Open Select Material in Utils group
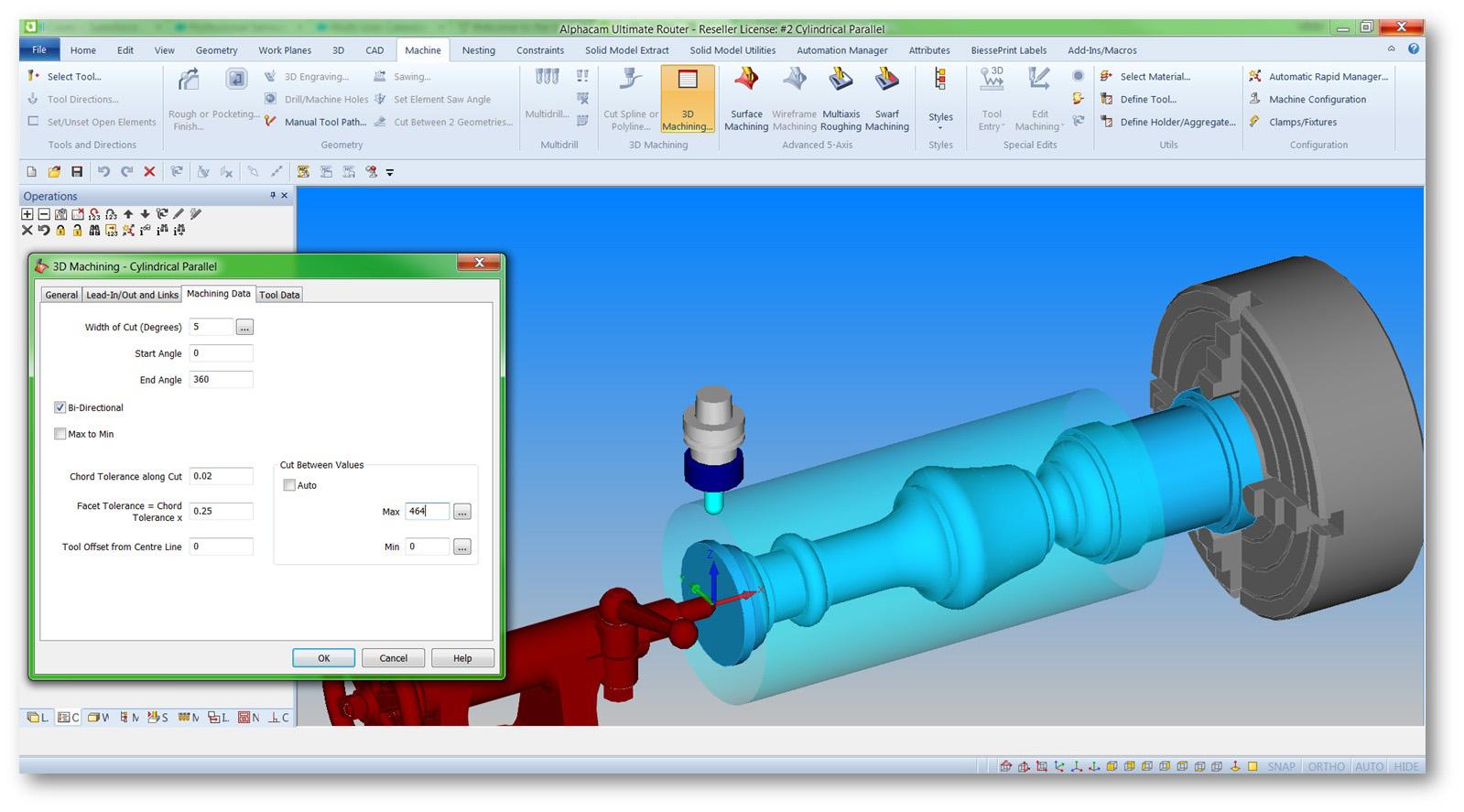This screenshot has width=1464, height=812. coord(1144,77)
